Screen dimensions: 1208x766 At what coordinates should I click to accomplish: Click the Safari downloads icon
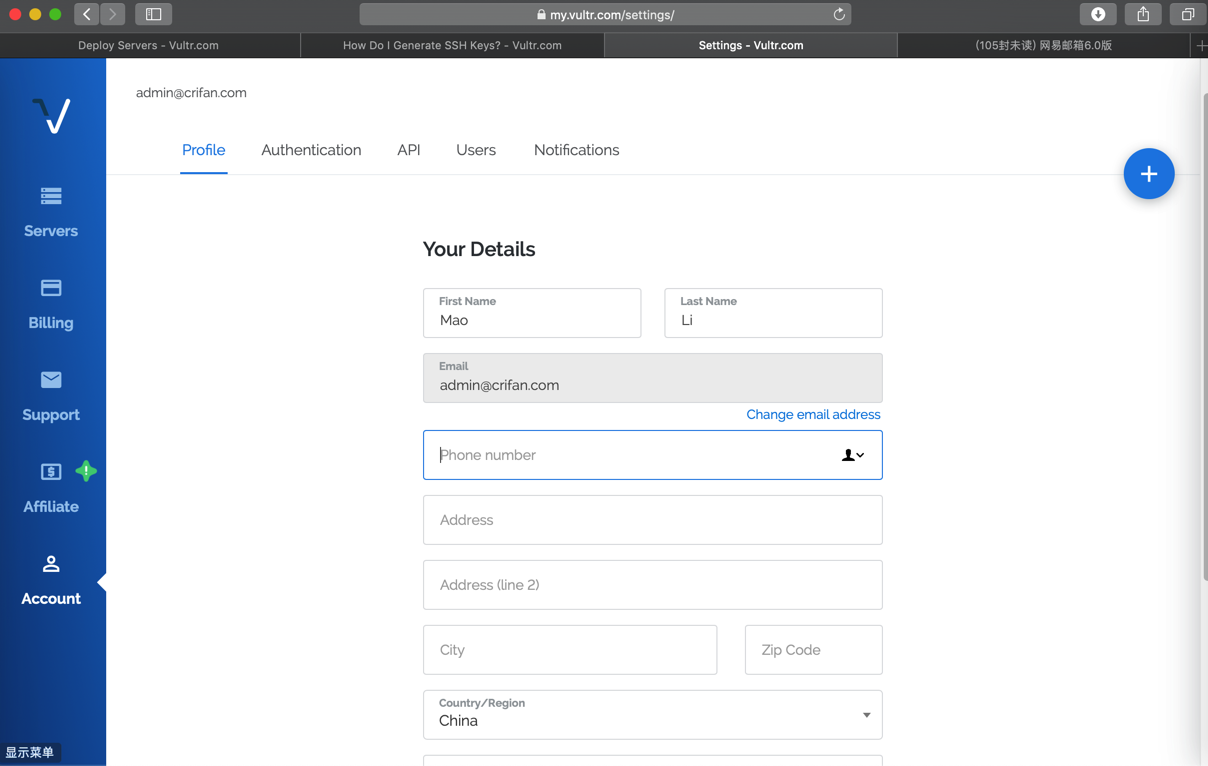tap(1097, 14)
